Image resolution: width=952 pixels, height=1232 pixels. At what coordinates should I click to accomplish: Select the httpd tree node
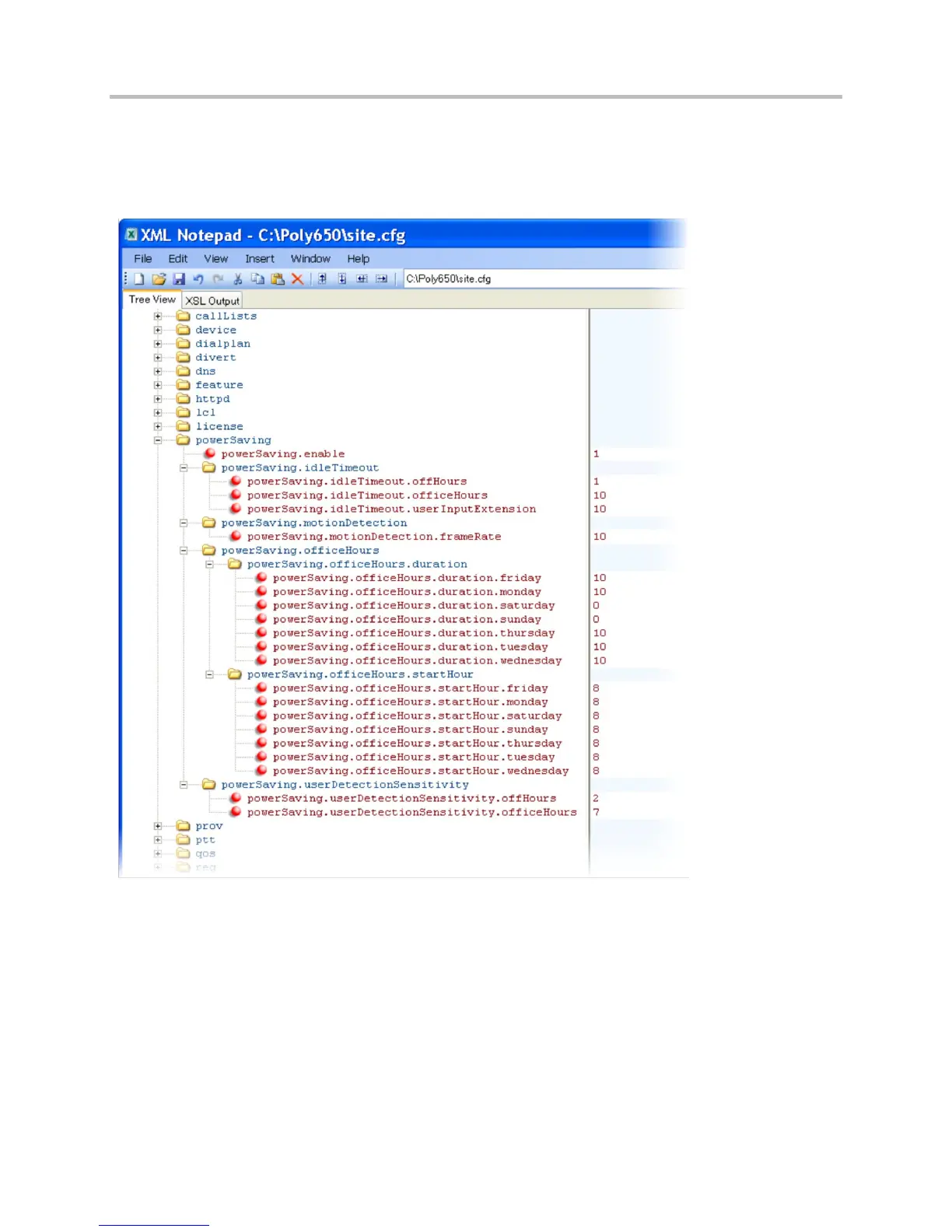212,399
